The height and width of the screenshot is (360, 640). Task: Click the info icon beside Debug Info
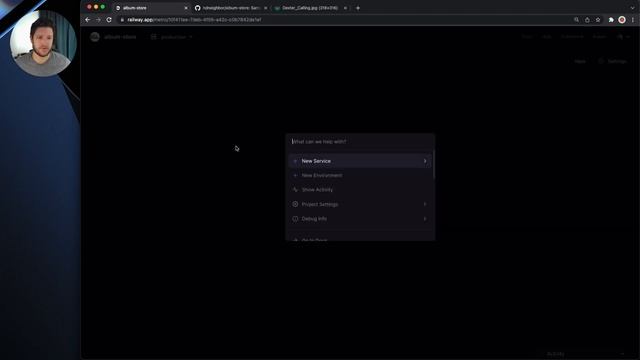[295, 219]
